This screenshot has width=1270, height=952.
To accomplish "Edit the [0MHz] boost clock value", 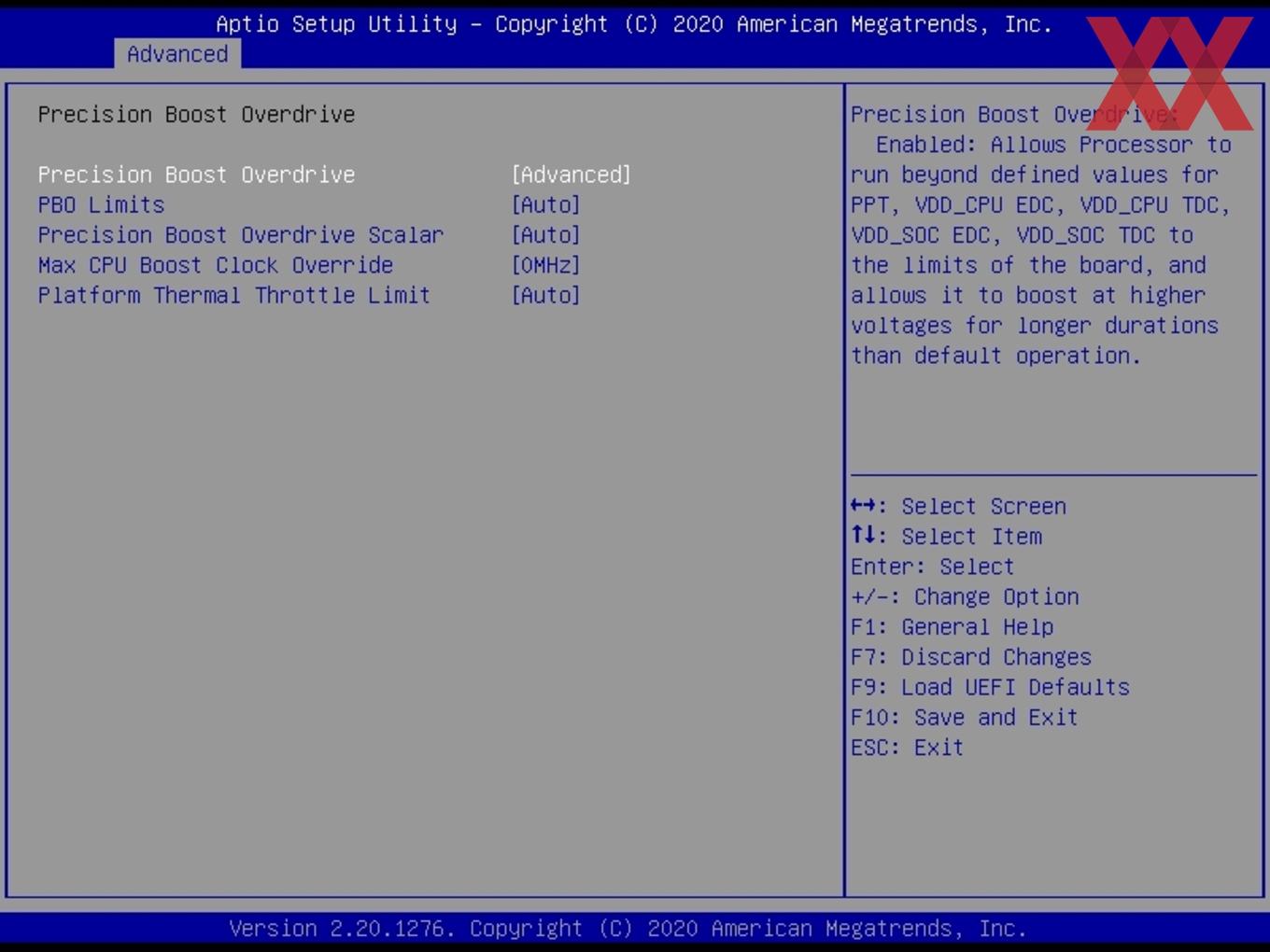I will (x=545, y=265).
